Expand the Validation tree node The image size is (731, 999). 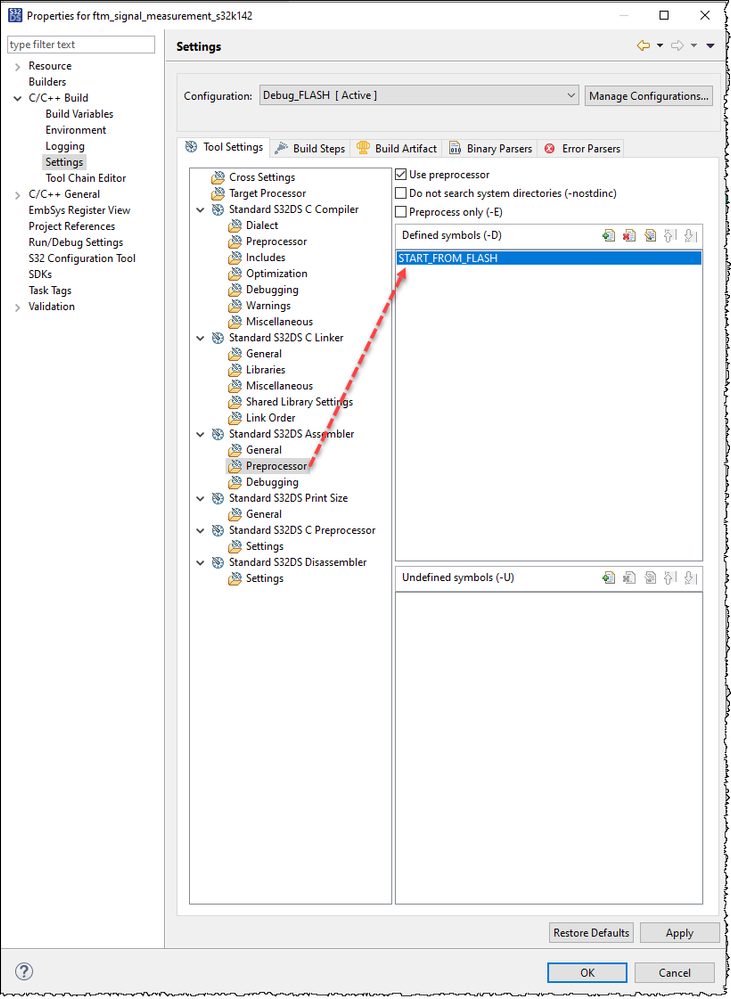click(17, 307)
